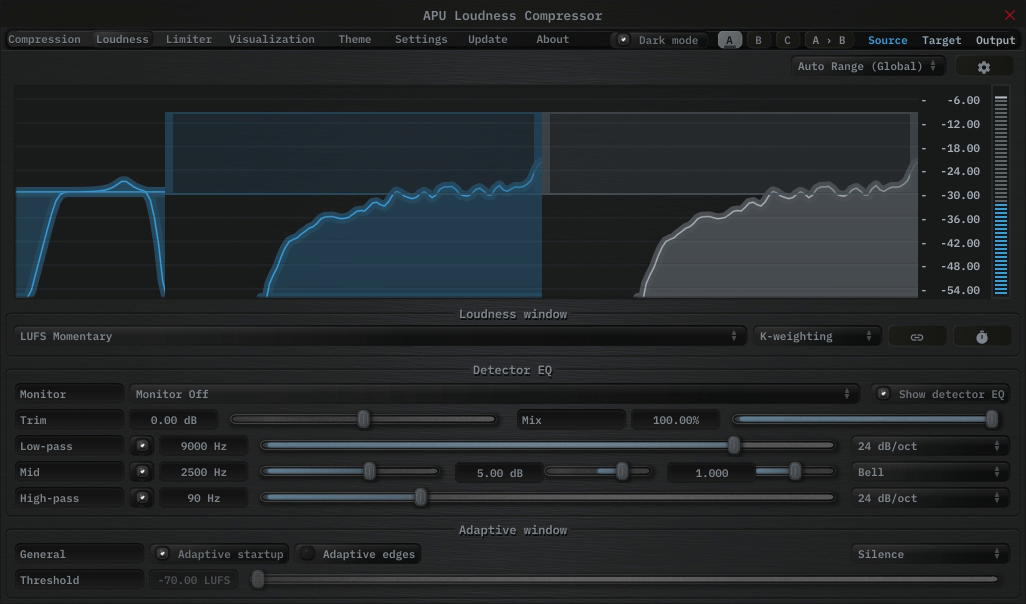The image size is (1026, 604).
Task: Click the stopwatch icon on the loudness window row
Action: [982, 335]
